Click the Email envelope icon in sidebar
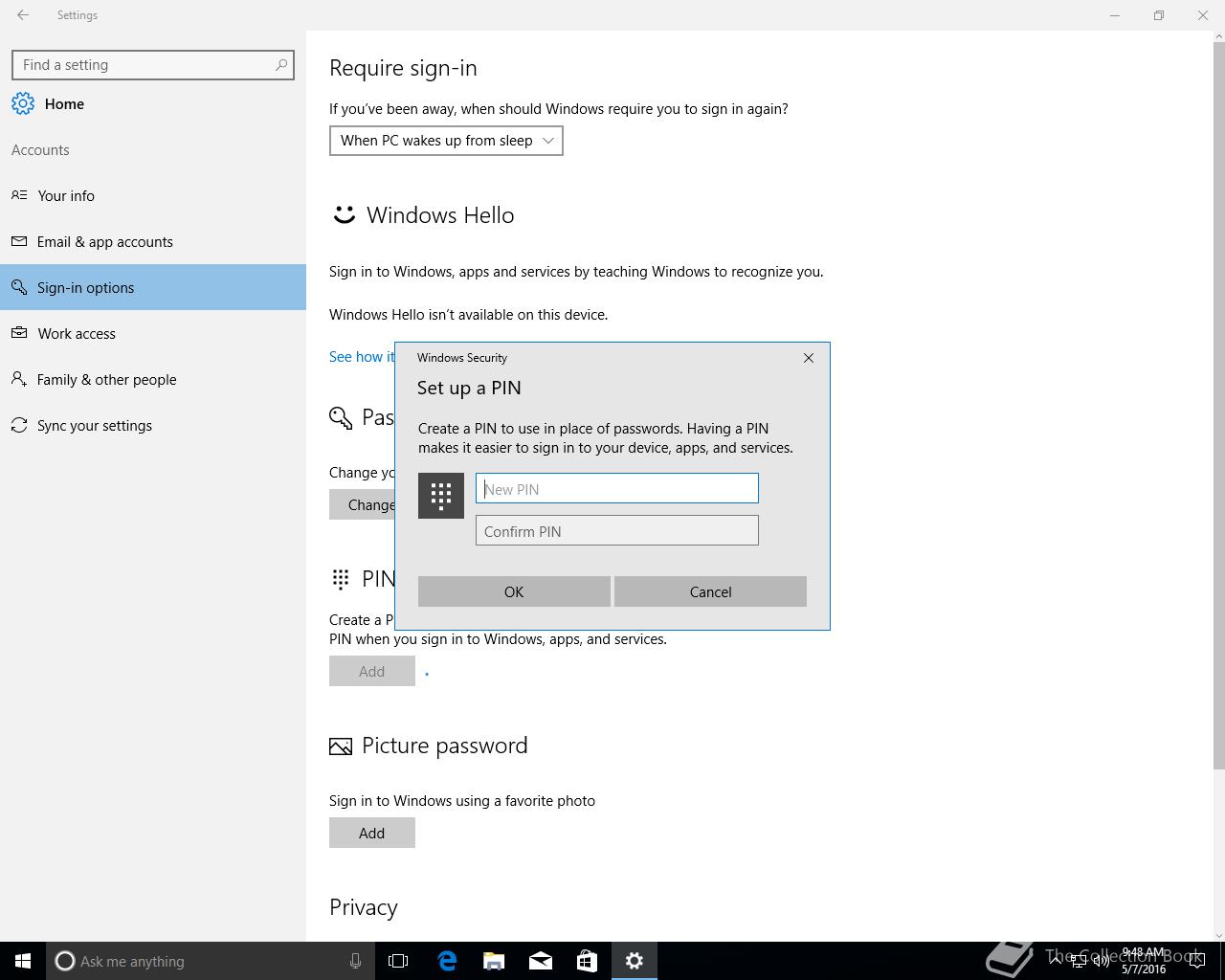Screen dimensions: 1225x980 (19, 241)
